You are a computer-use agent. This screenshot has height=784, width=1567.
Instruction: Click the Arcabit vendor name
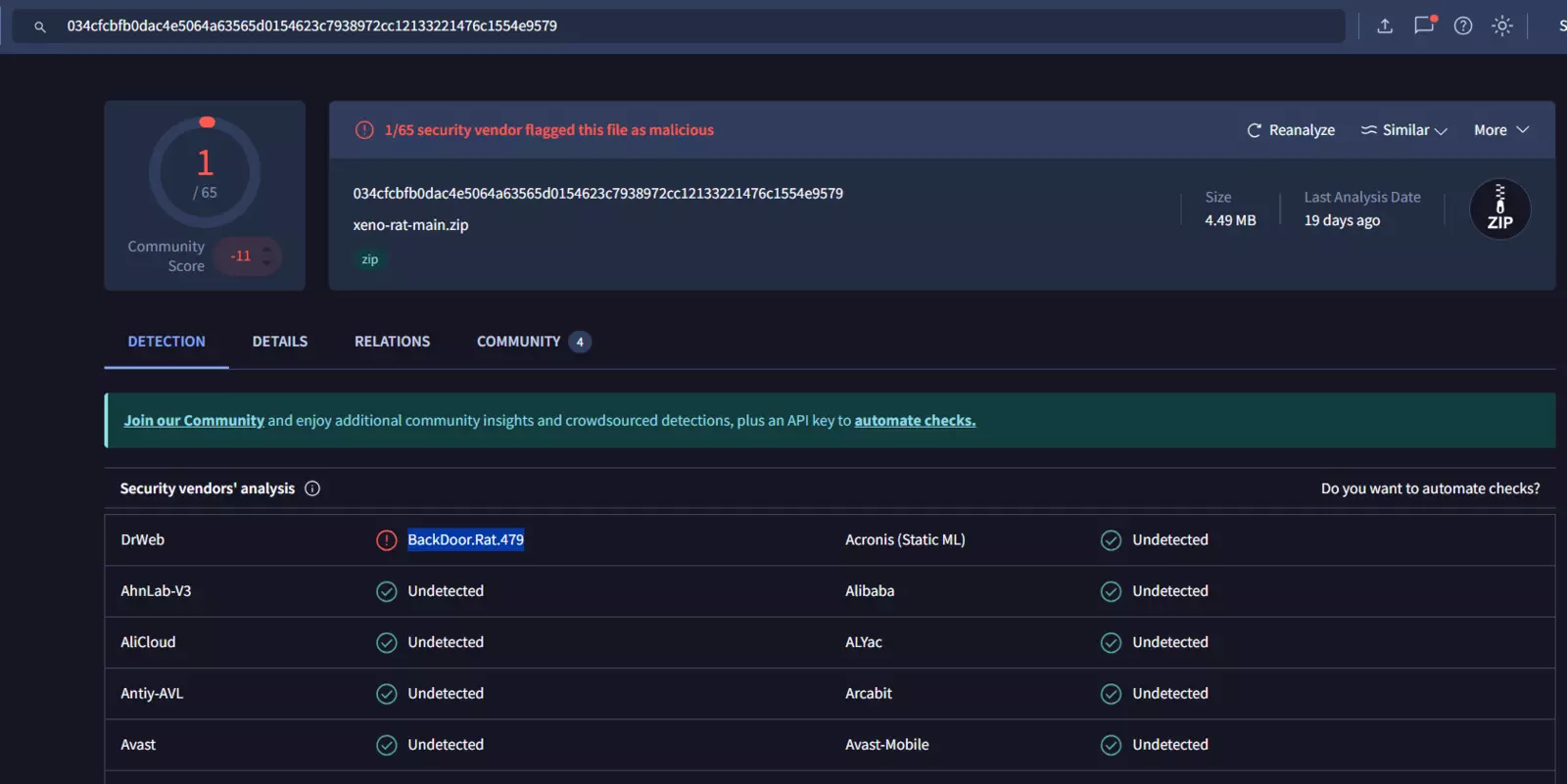coord(868,694)
